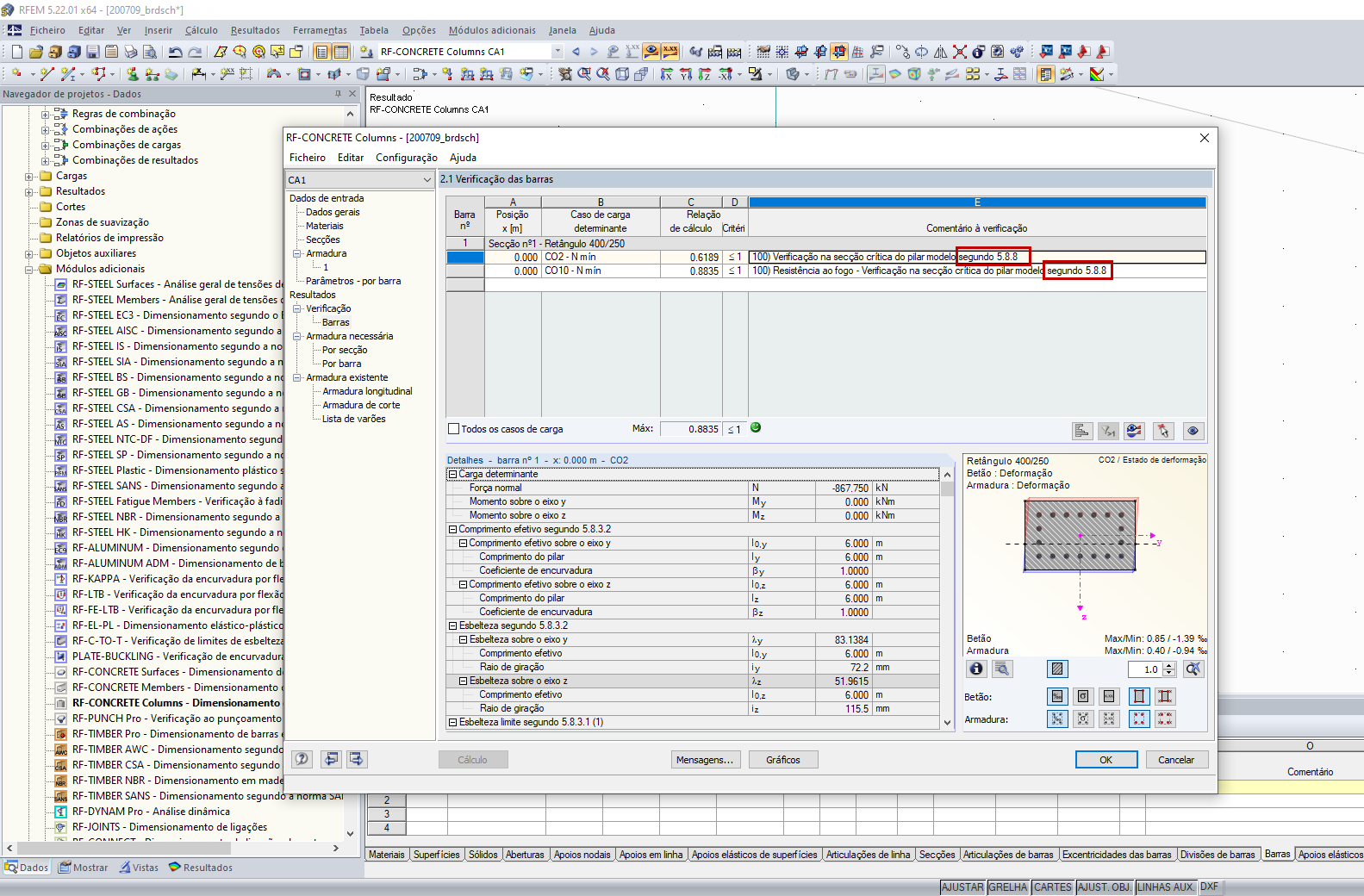This screenshot has height=896, width=1364.
Task: Click the Gráficos button
Action: tap(783, 760)
